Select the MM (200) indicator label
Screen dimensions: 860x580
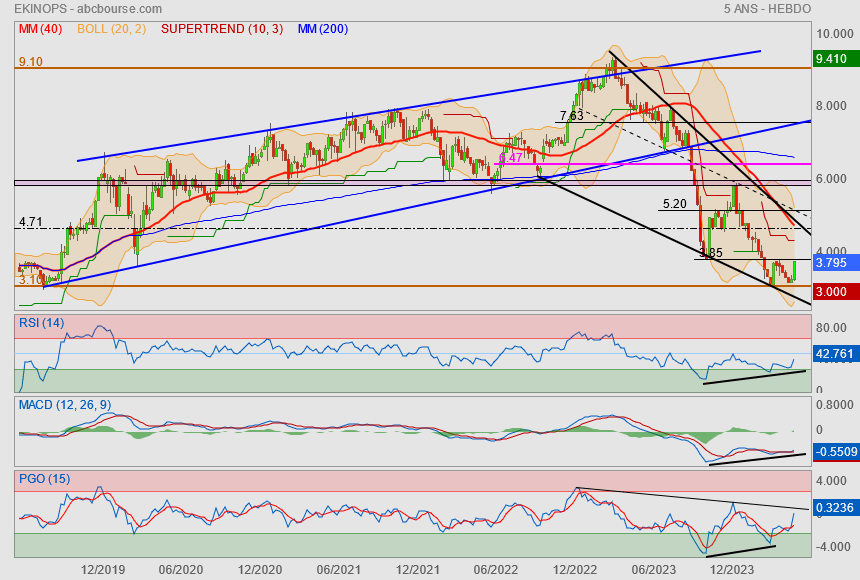[323, 29]
